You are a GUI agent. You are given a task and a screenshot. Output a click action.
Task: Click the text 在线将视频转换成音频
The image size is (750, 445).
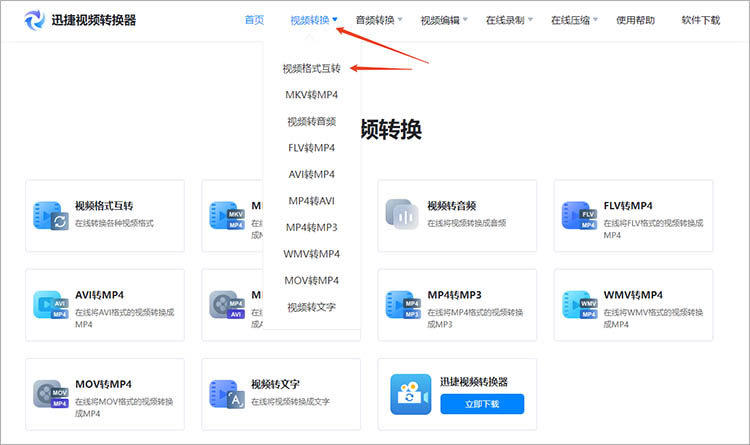click(x=466, y=223)
